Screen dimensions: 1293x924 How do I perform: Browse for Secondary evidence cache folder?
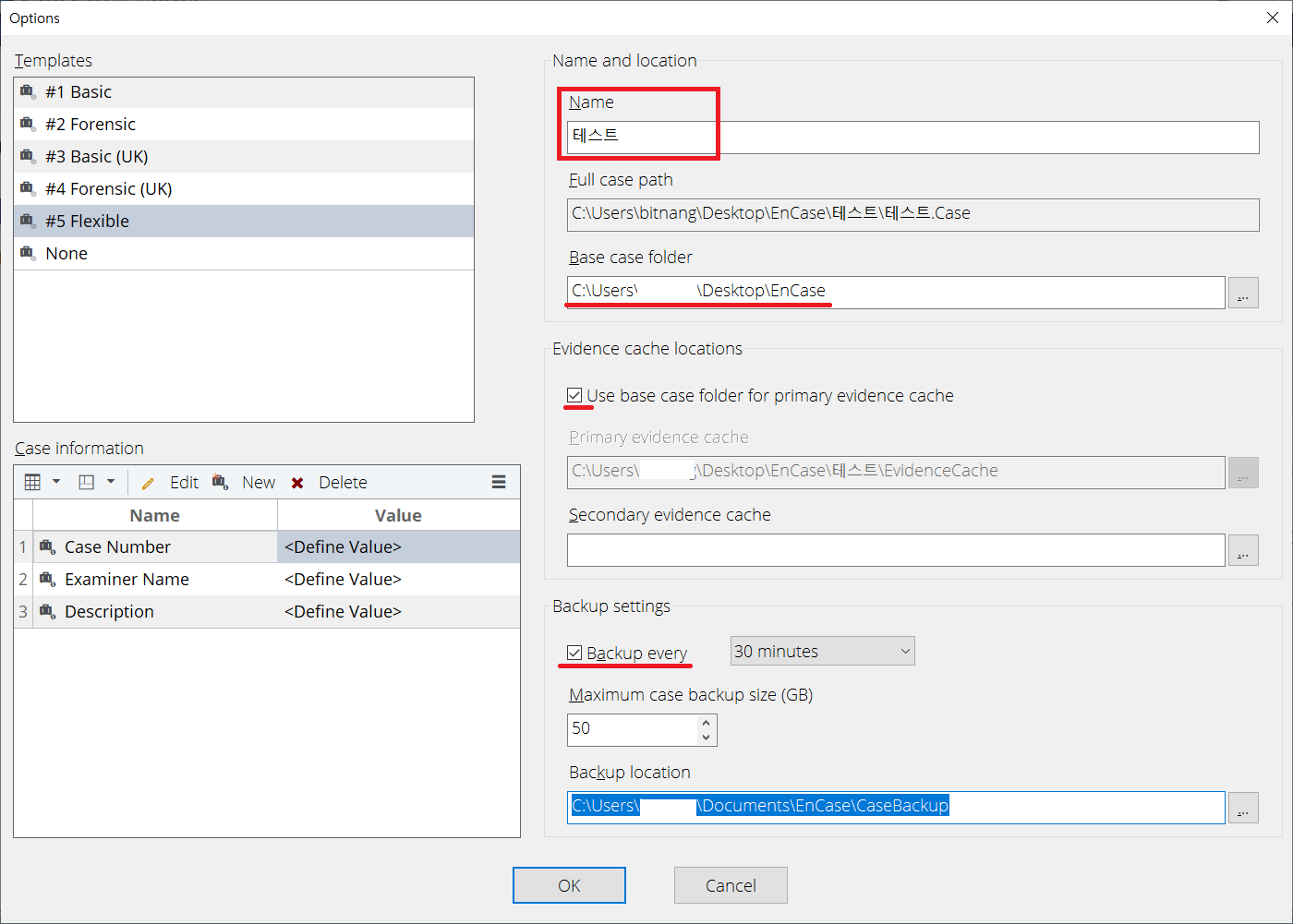pos(1243,550)
